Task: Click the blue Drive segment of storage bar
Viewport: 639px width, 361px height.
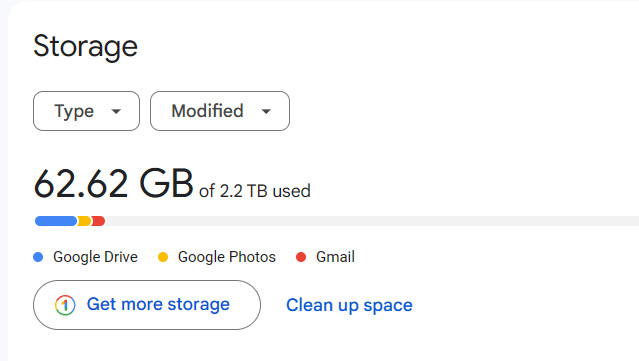Action: click(56, 221)
